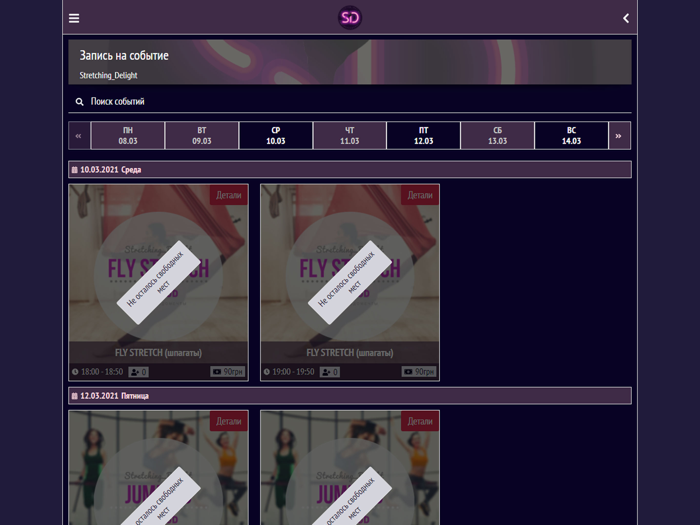Select the ПН 08.03 day tab
This screenshot has height=525, width=700.
point(128,136)
